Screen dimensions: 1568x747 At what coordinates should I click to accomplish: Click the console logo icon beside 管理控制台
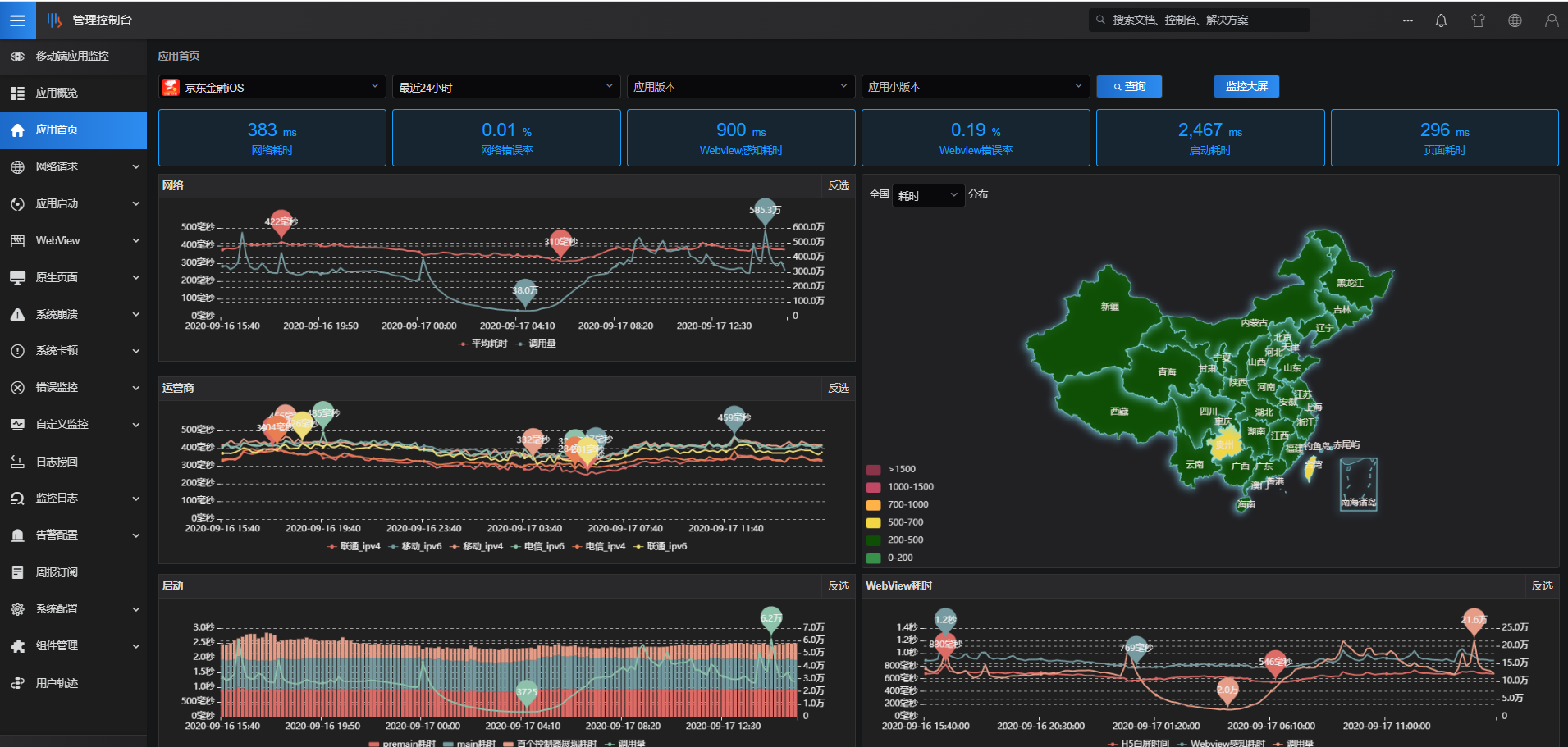coord(54,20)
